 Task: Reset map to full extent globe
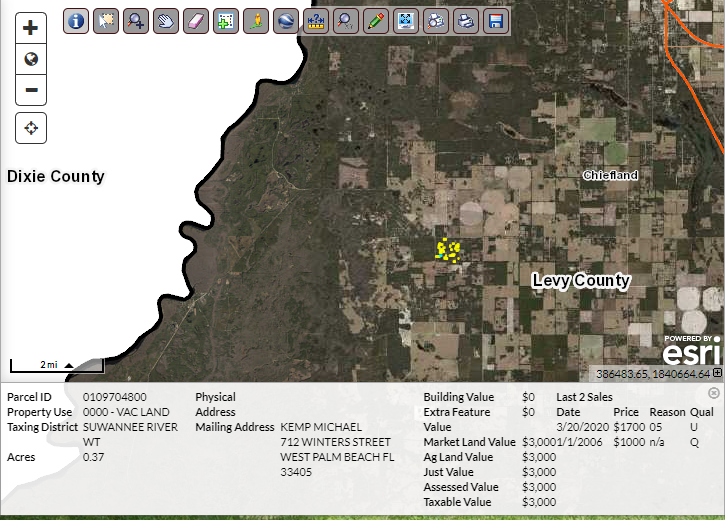coord(31,59)
